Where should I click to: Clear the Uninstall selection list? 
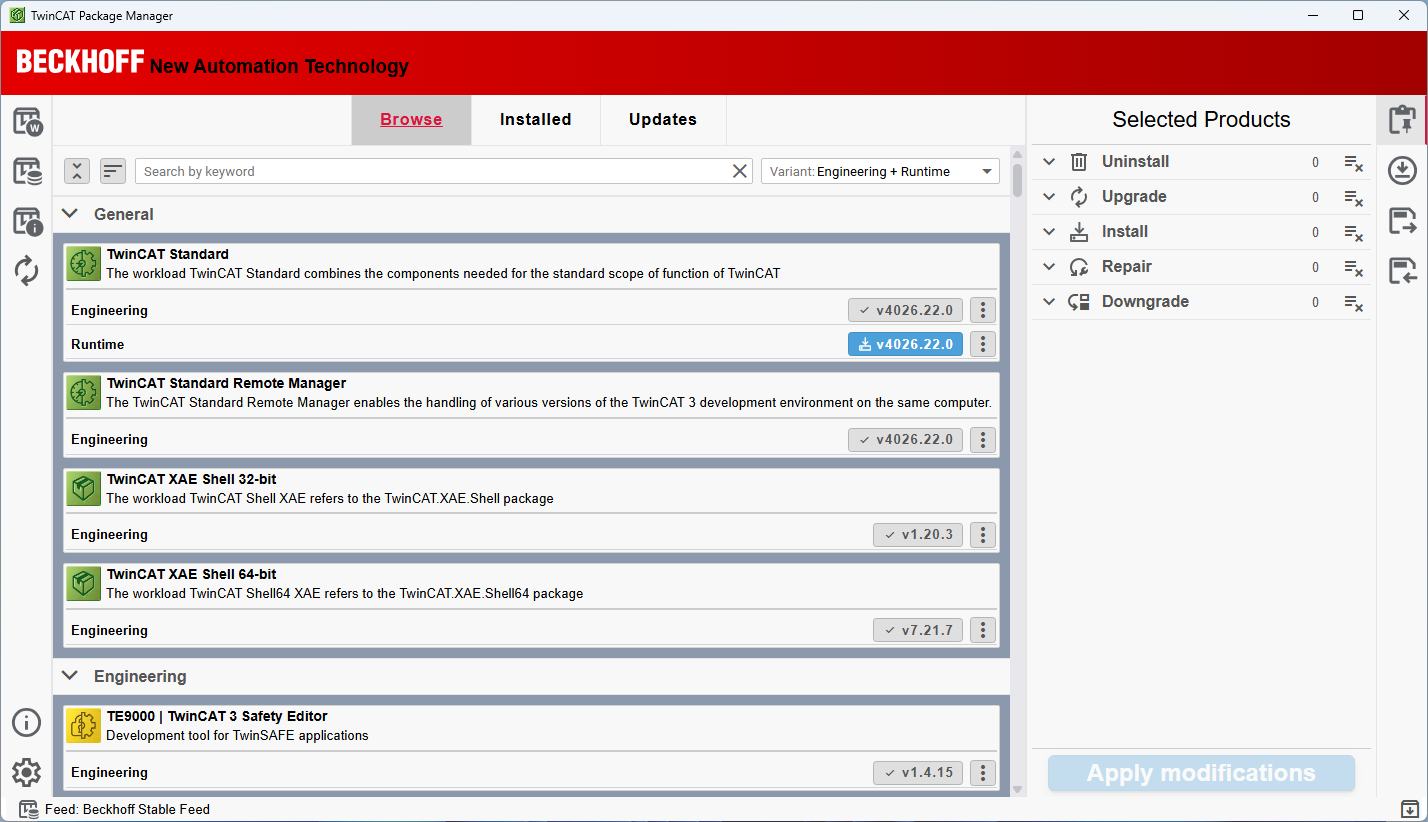point(1353,162)
